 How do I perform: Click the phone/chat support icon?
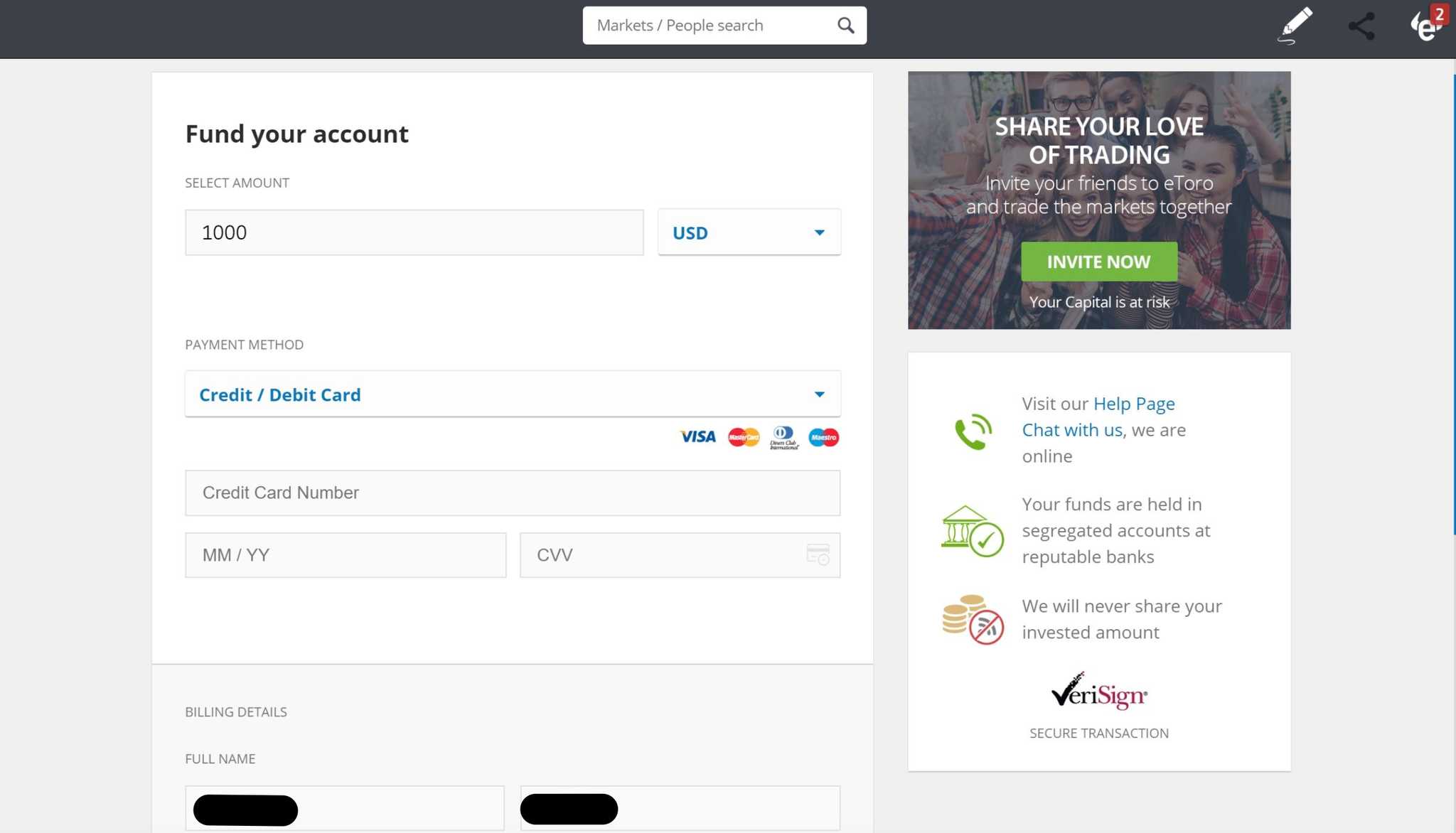point(972,431)
